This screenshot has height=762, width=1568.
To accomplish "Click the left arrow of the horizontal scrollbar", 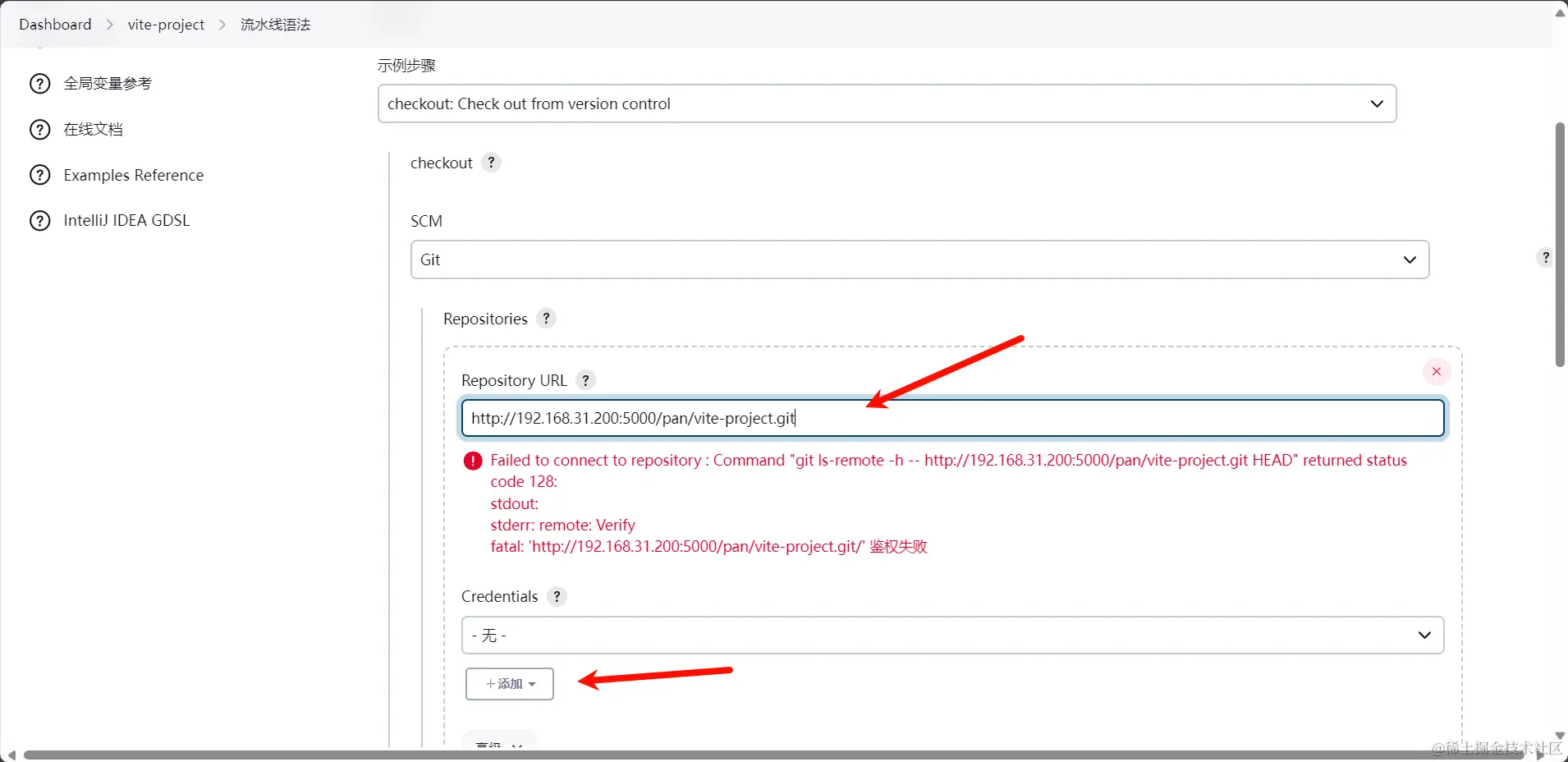I will point(11,755).
